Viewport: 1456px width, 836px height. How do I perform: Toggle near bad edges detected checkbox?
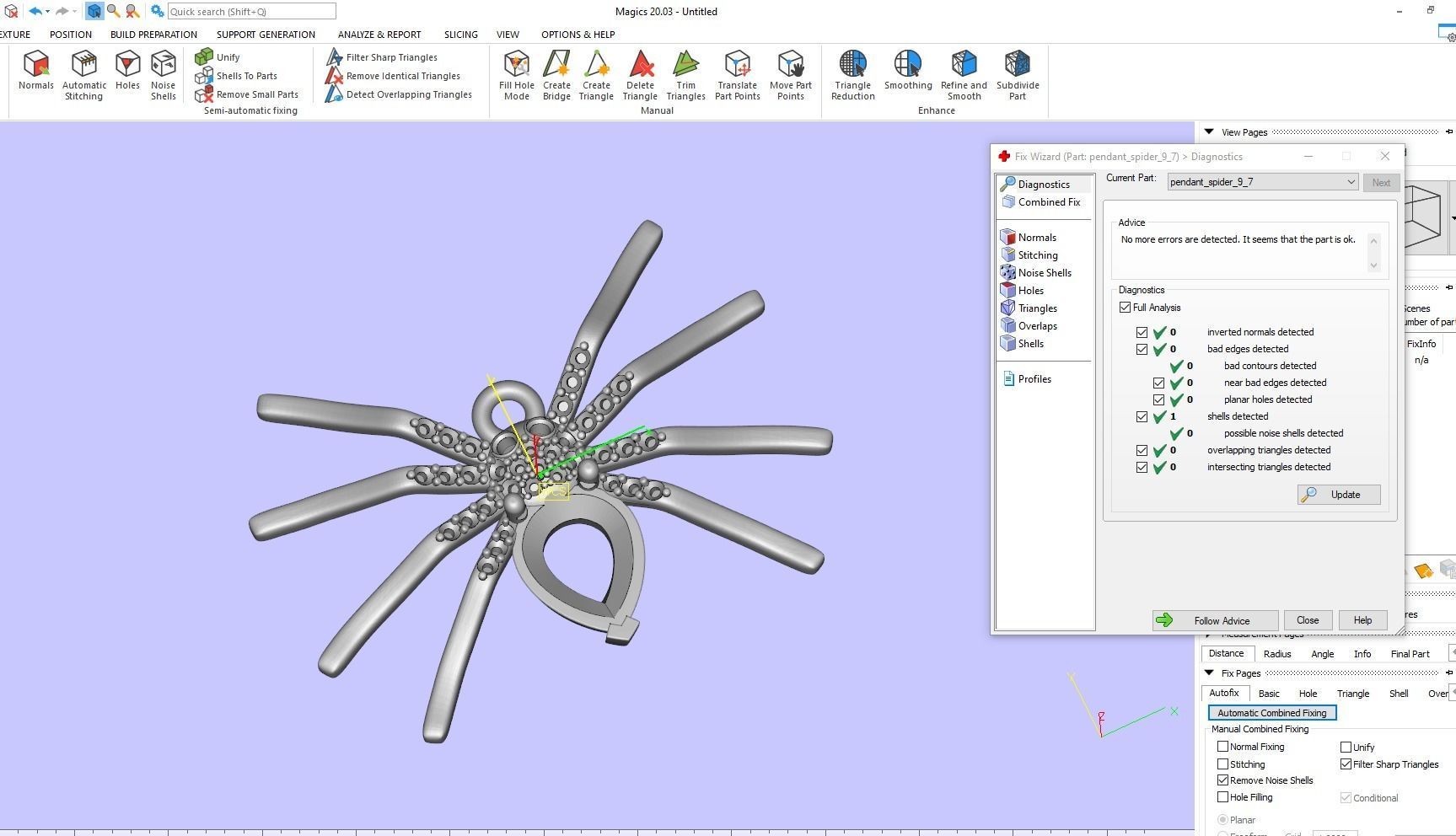(x=1158, y=383)
